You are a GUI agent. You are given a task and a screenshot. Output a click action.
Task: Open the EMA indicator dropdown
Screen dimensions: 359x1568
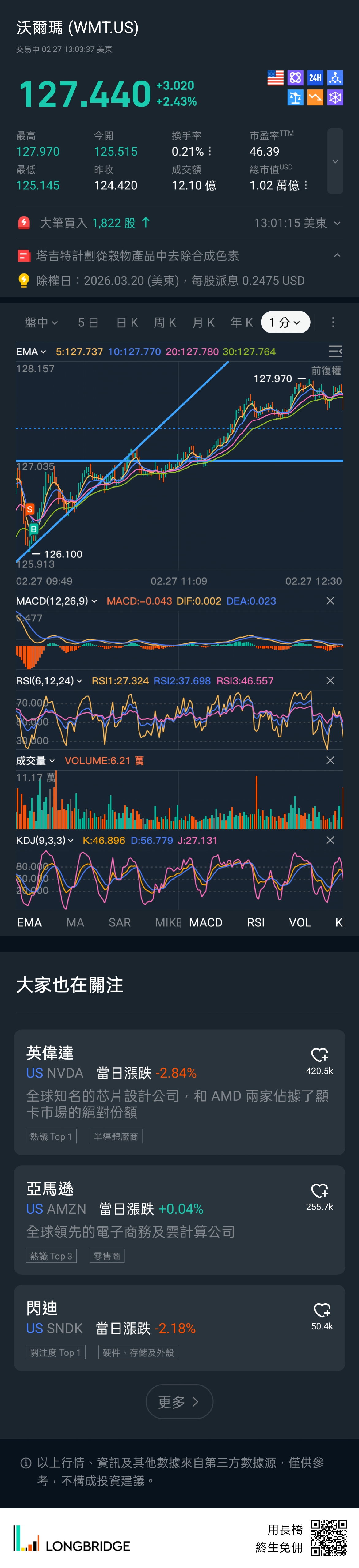pyautogui.click(x=30, y=352)
